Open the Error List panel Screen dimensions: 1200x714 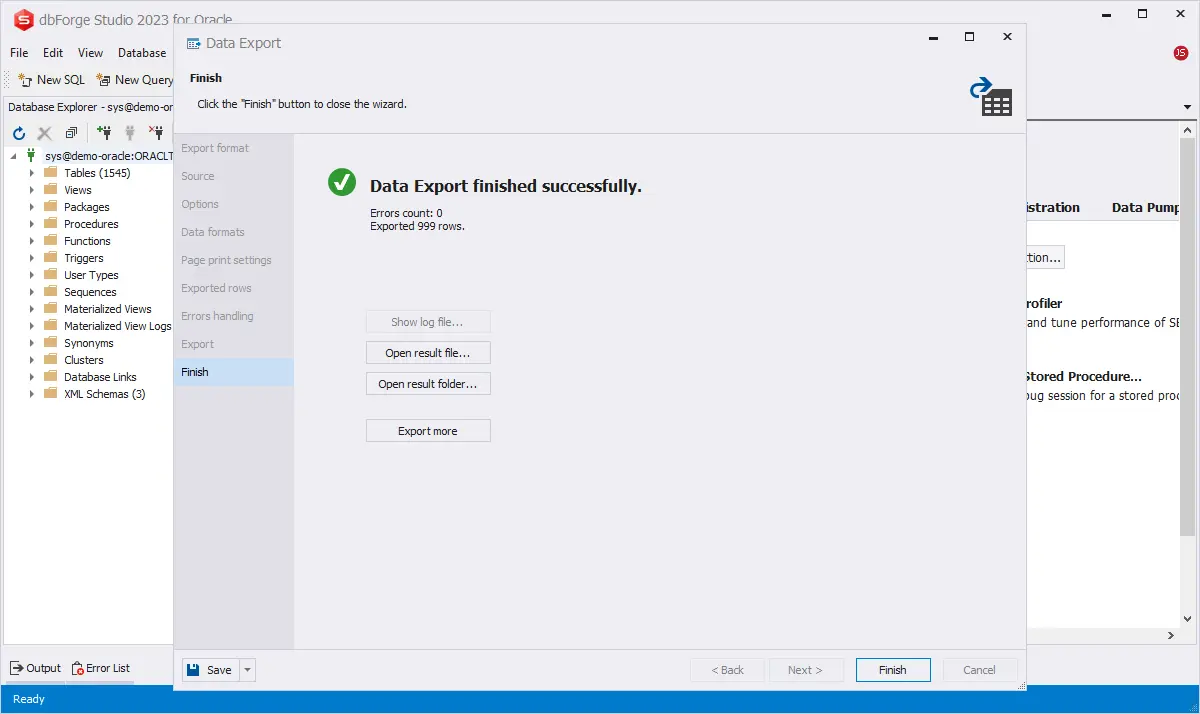click(100, 668)
